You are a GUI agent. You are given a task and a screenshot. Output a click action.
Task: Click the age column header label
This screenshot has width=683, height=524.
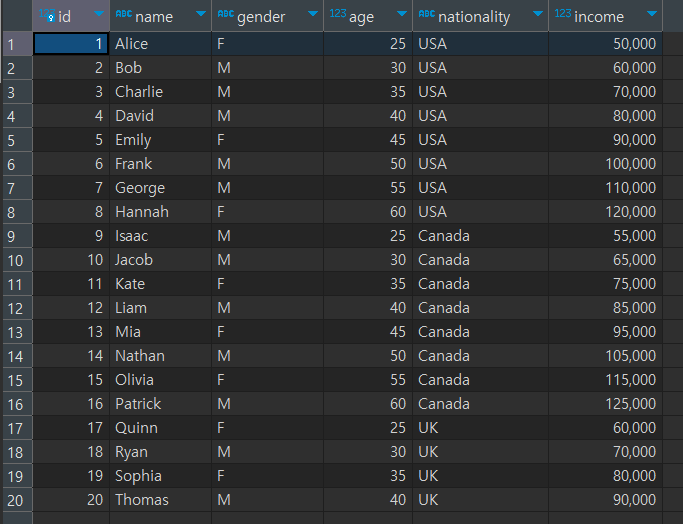tap(361, 18)
